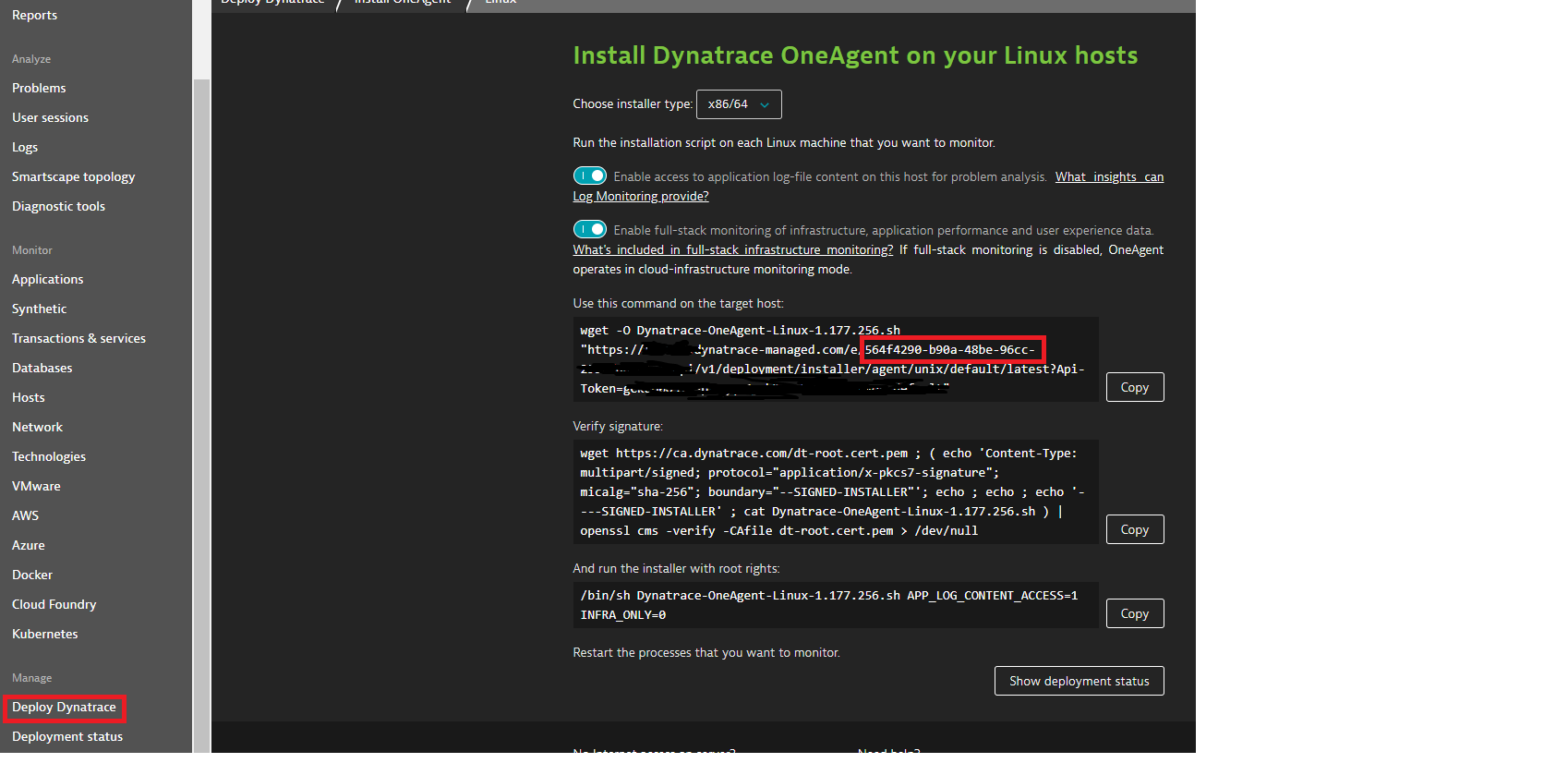Screen dimensions: 1568x763
Task: Open Diagnostic tools from sidebar
Action: [58, 206]
